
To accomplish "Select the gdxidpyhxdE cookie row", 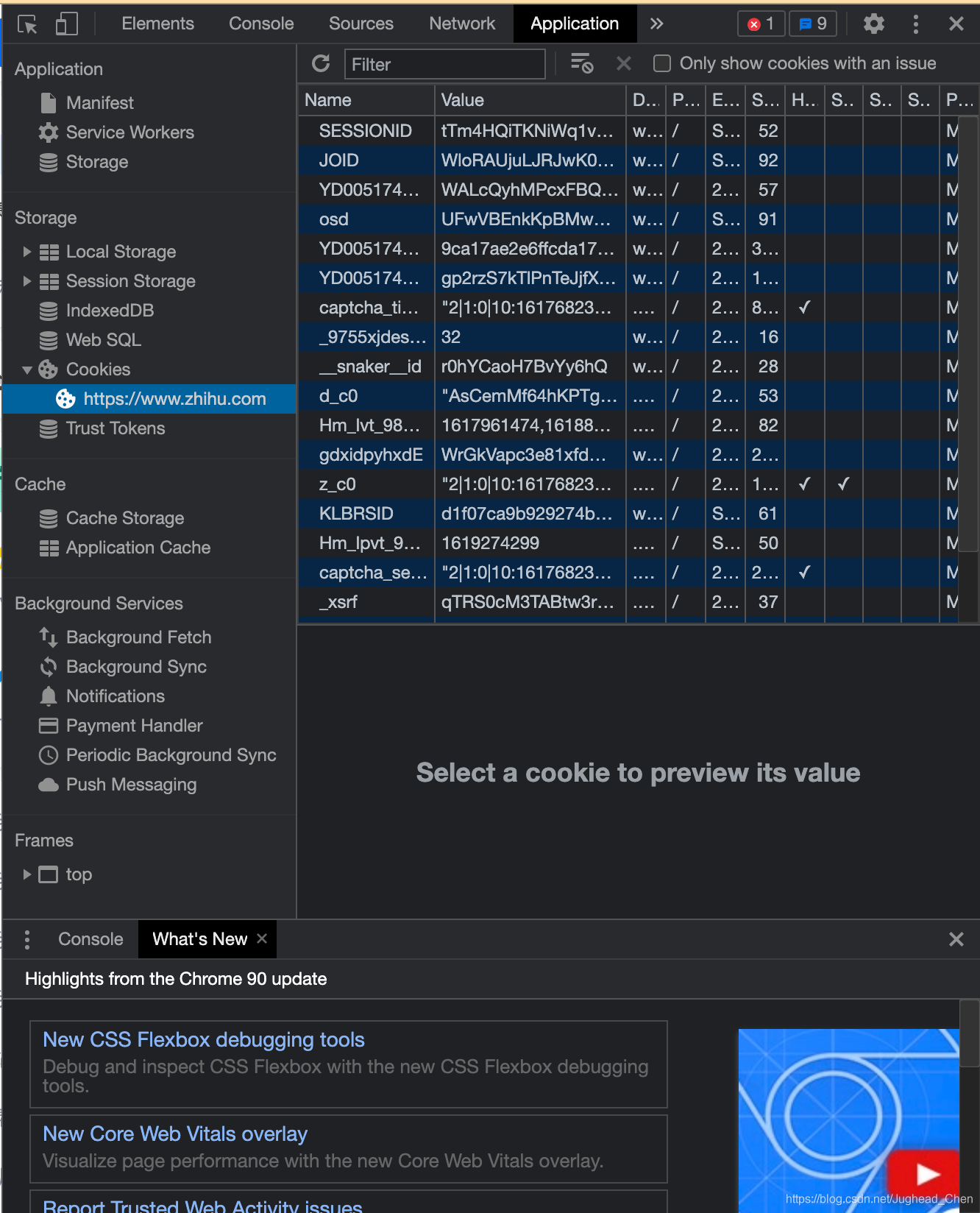I will click(x=628, y=455).
